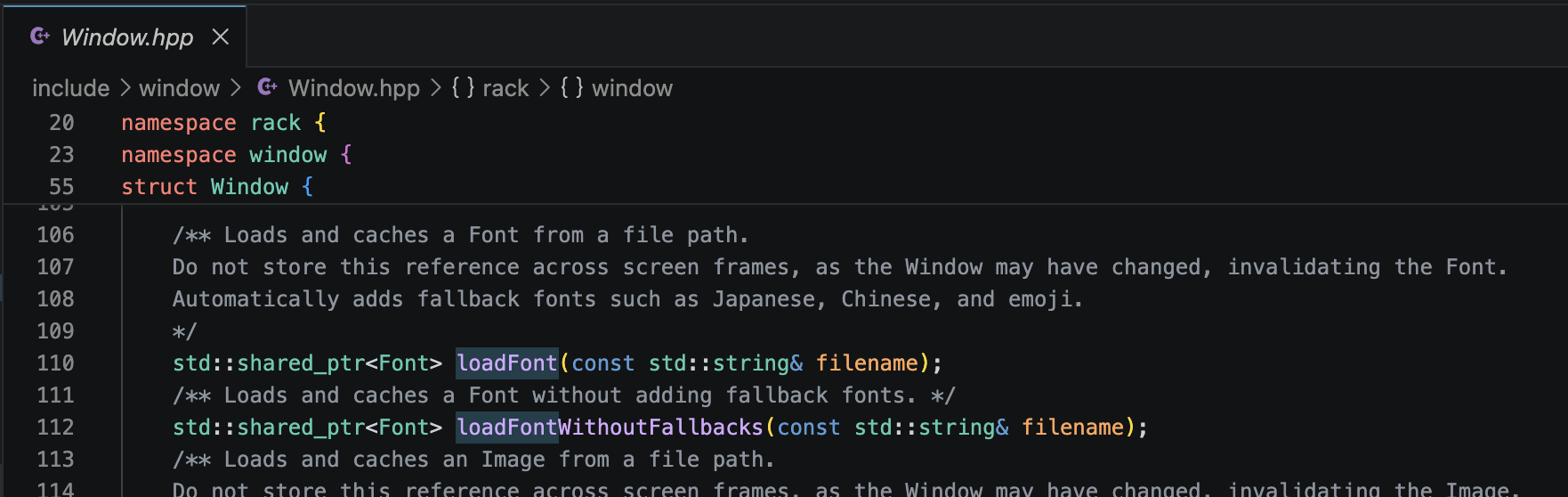This screenshot has width=1568, height=497.
Task: Click 'std::shared_ptr<Font>' on line 110
Action: tap(307, 363)
